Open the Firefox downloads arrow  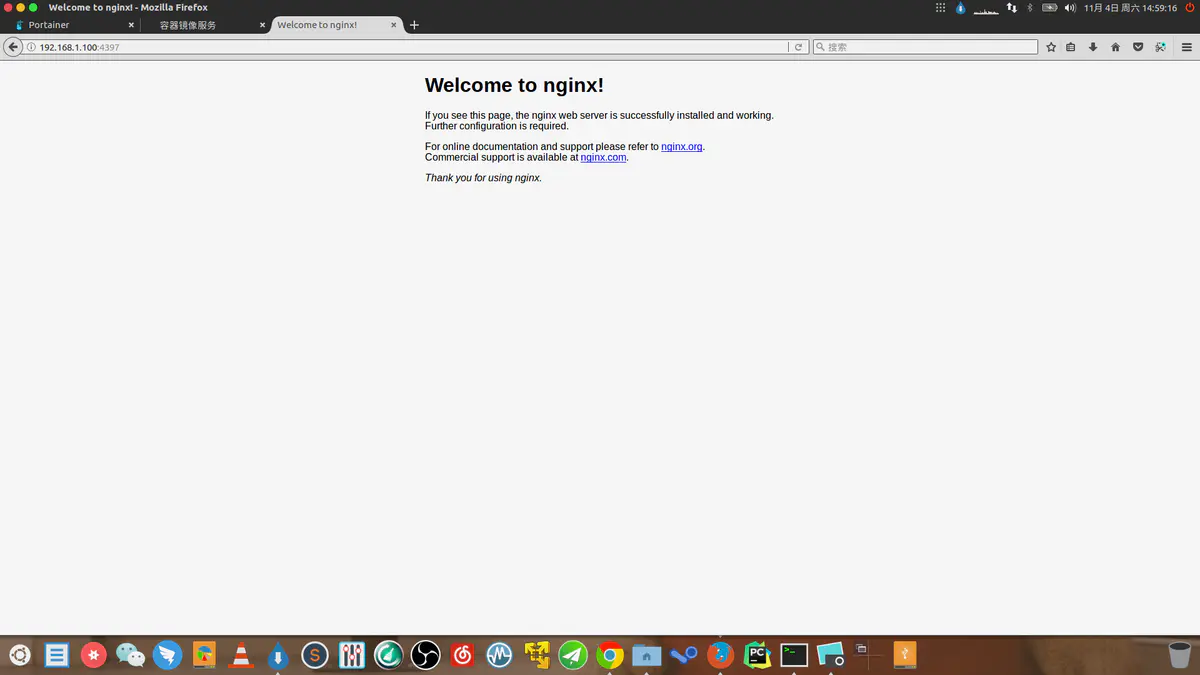[x=1093, y=47]
